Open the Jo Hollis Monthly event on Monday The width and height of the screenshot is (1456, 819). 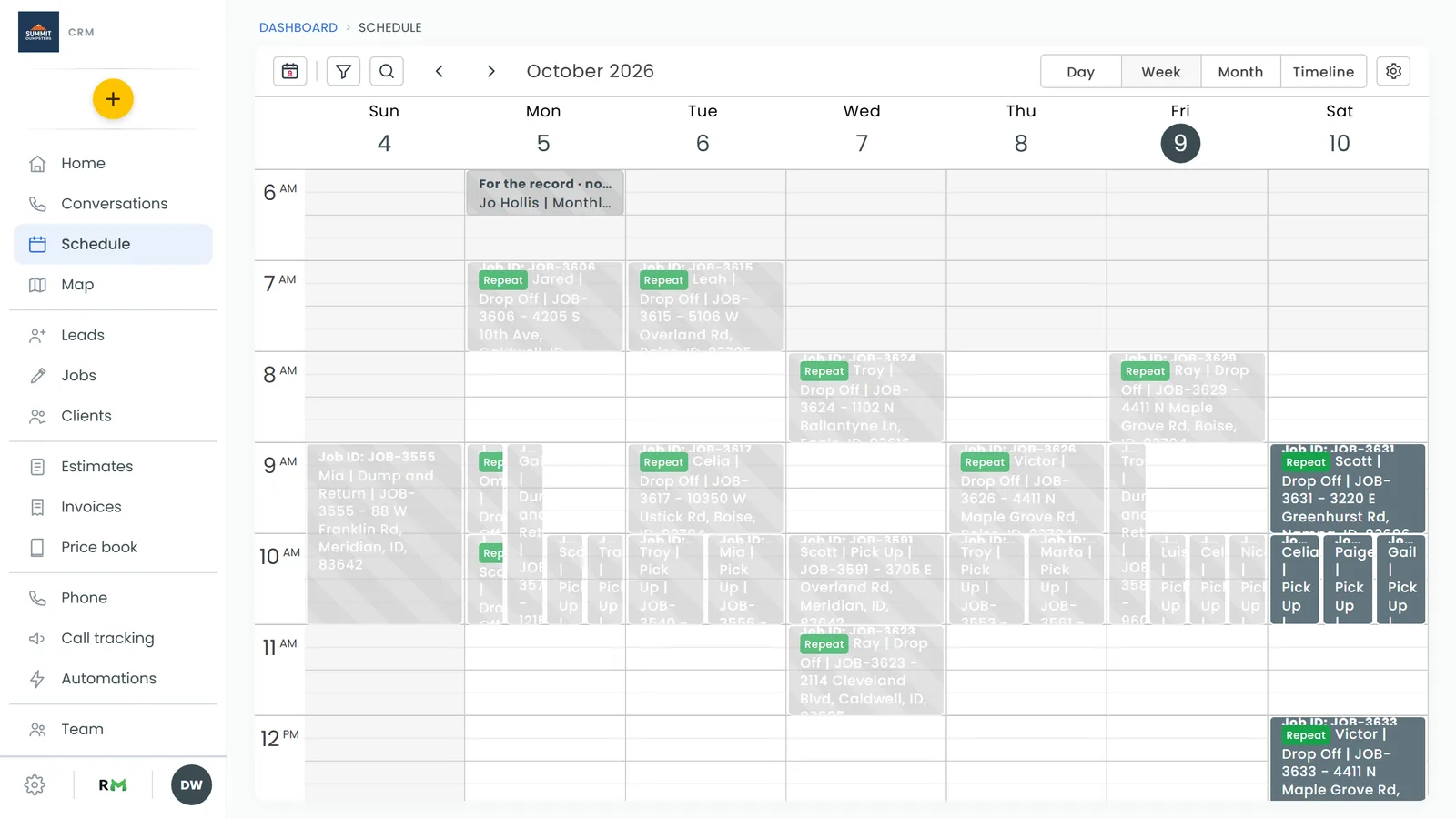click(x=545, y=193)
